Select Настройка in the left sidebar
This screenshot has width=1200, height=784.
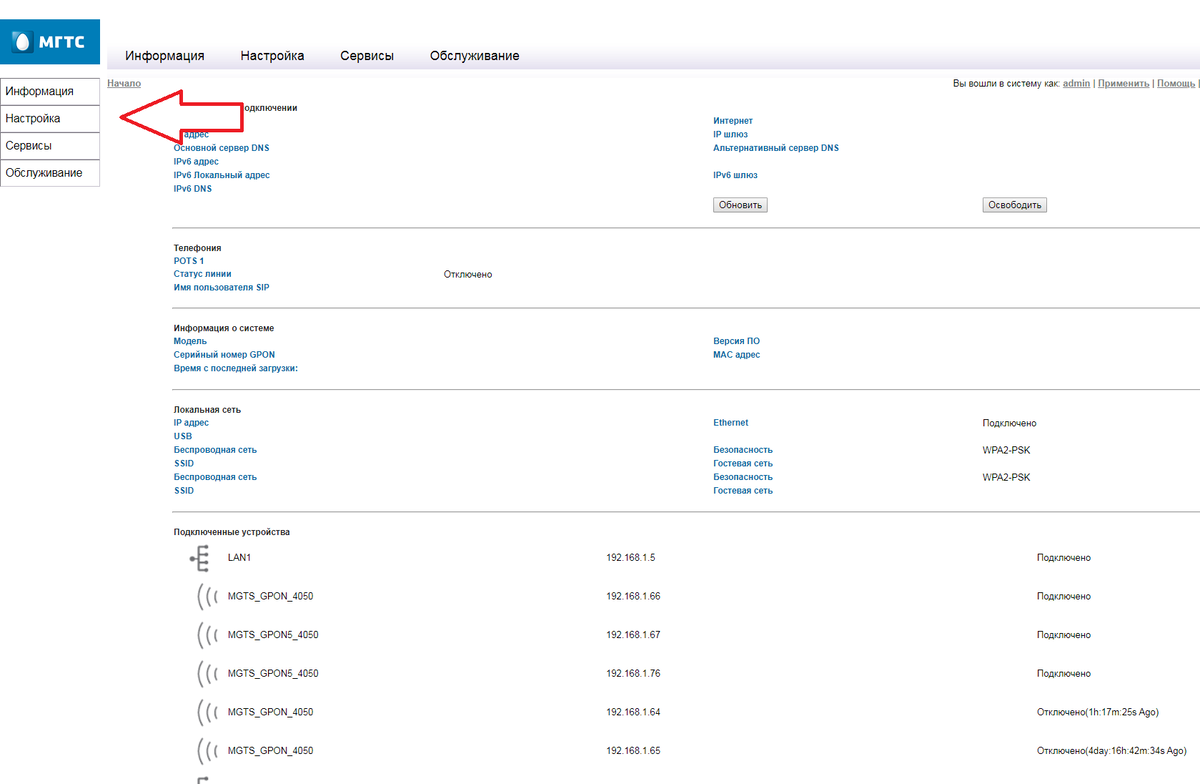click(50, 118)
